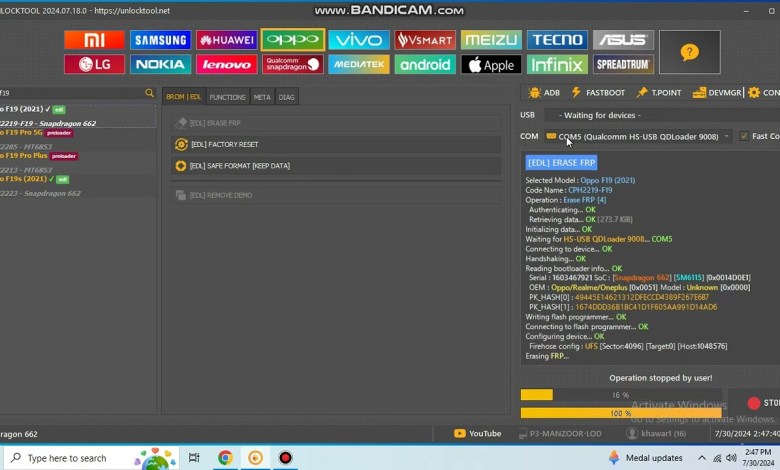Switch to the META tab
Viewport: 780px width, 470px height.
(x=262, y=97)
